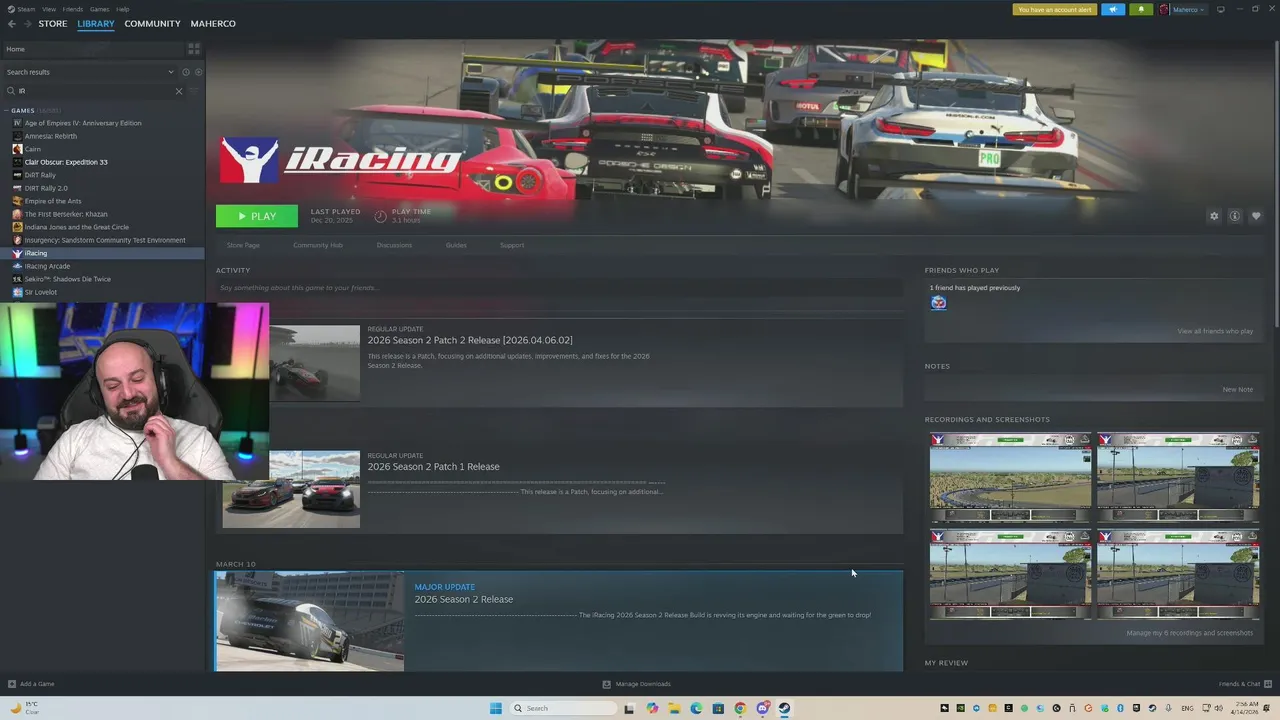This screenshot has width=1280, height=720.
Task: Open the MAHERCO profile tab
Action: pyautogui.click(x=213, y=24)
